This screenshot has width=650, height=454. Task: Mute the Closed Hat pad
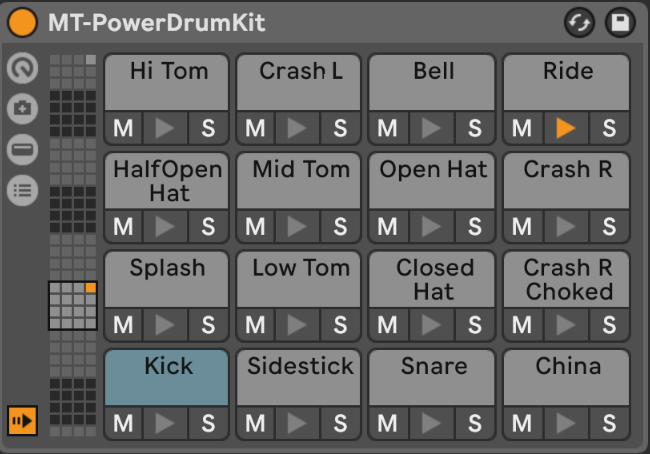(x=388, y=325)
